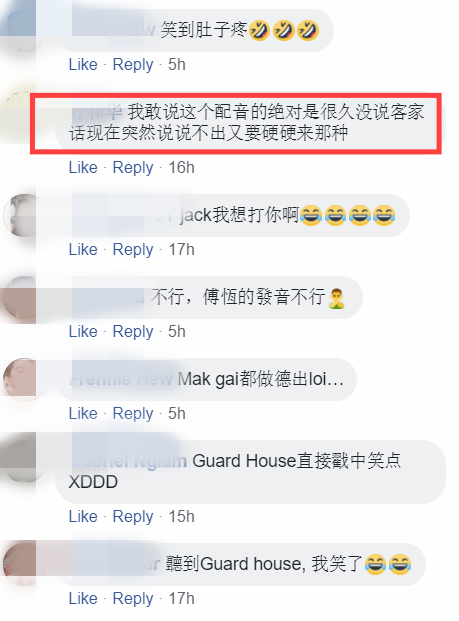
Task: Open avatar of 聽到Guard house commenter
Action: [x=25, y=564]
